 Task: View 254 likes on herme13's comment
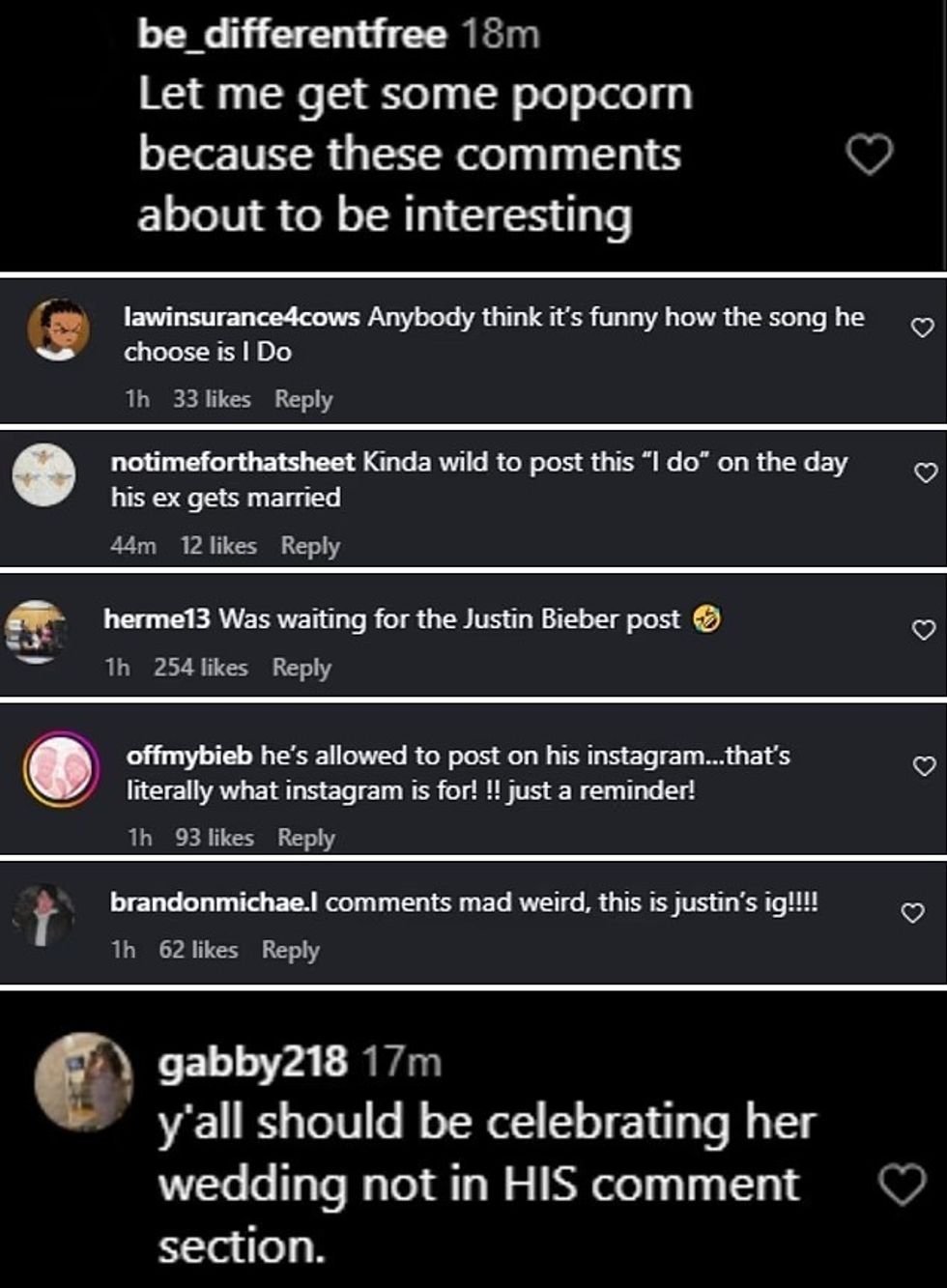coord(200,668)
